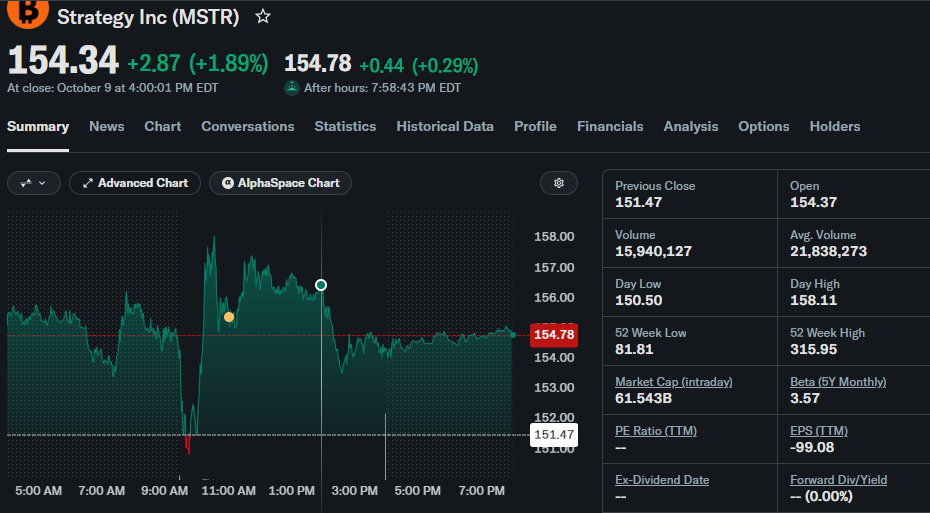This screenshot has width=930, height=513.
Task: Add MSTR to watchlist with star icon
Action: click(x=263, y=17)
